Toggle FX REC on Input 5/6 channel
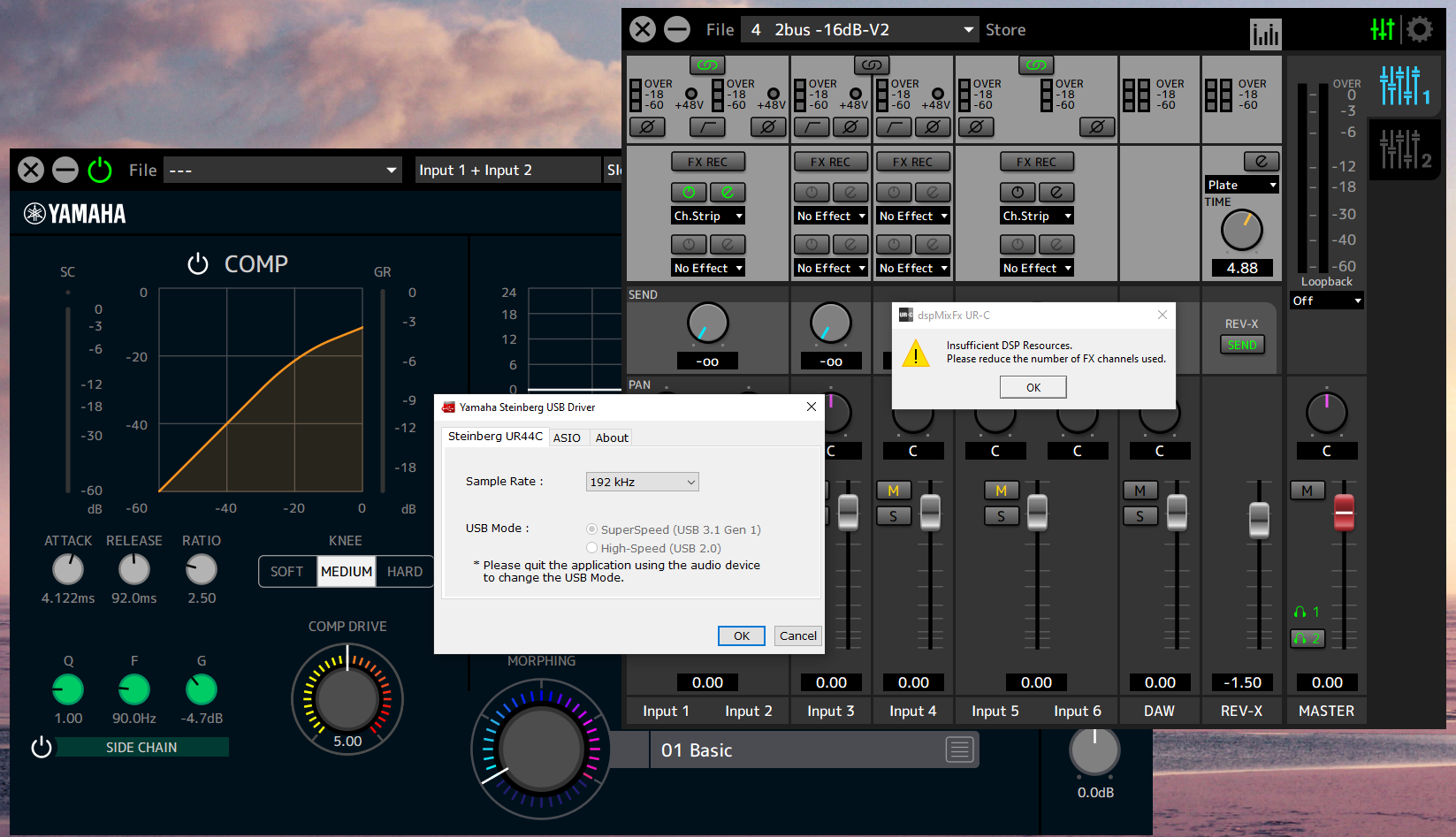 tap(1036, 162)
